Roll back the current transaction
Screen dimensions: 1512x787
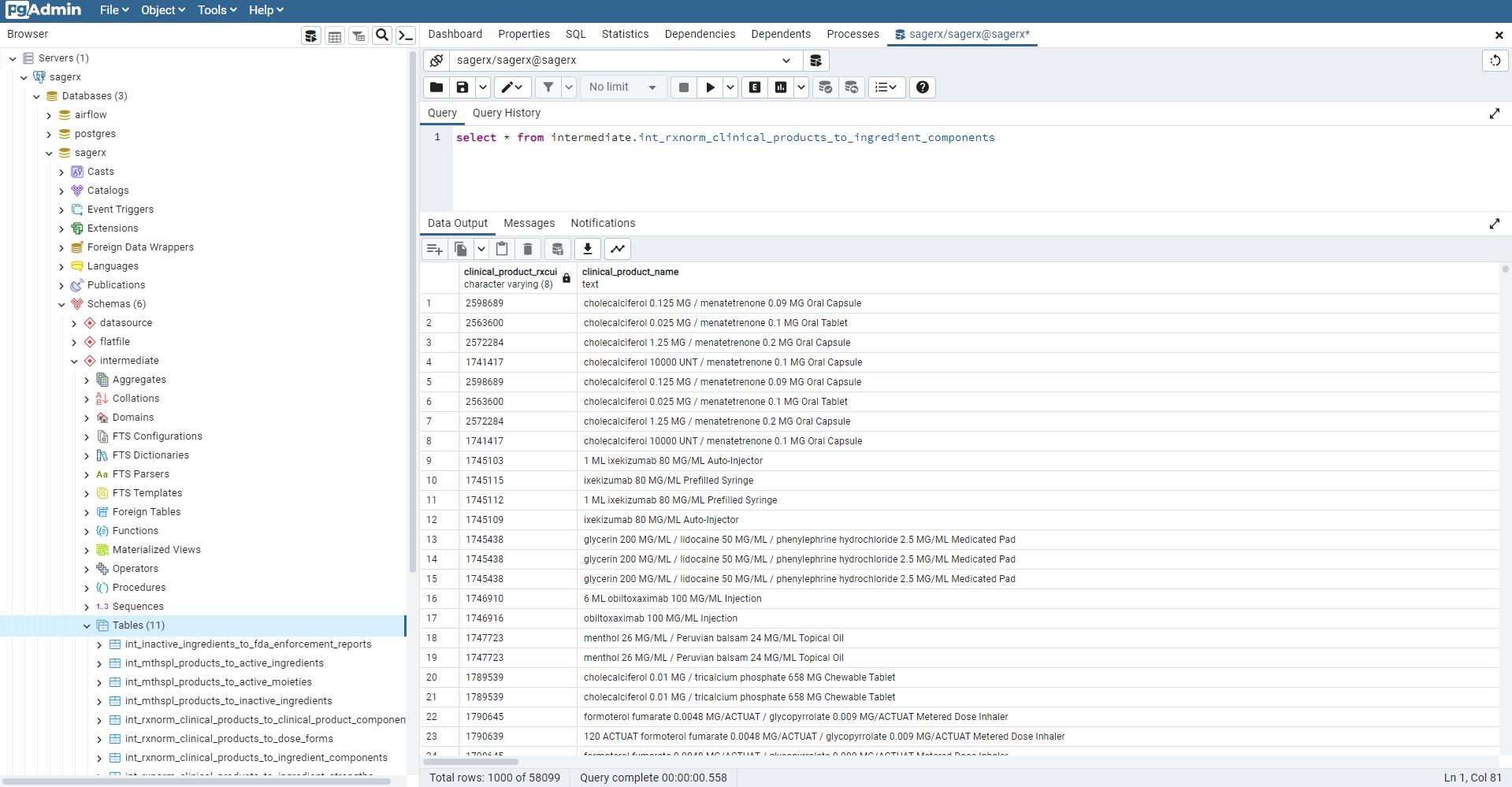point(852,87)
